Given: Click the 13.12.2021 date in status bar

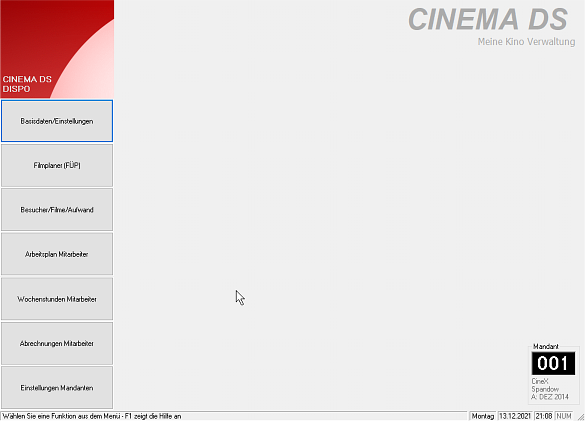Looking at the screenshot, I should [x=514, y=416].
